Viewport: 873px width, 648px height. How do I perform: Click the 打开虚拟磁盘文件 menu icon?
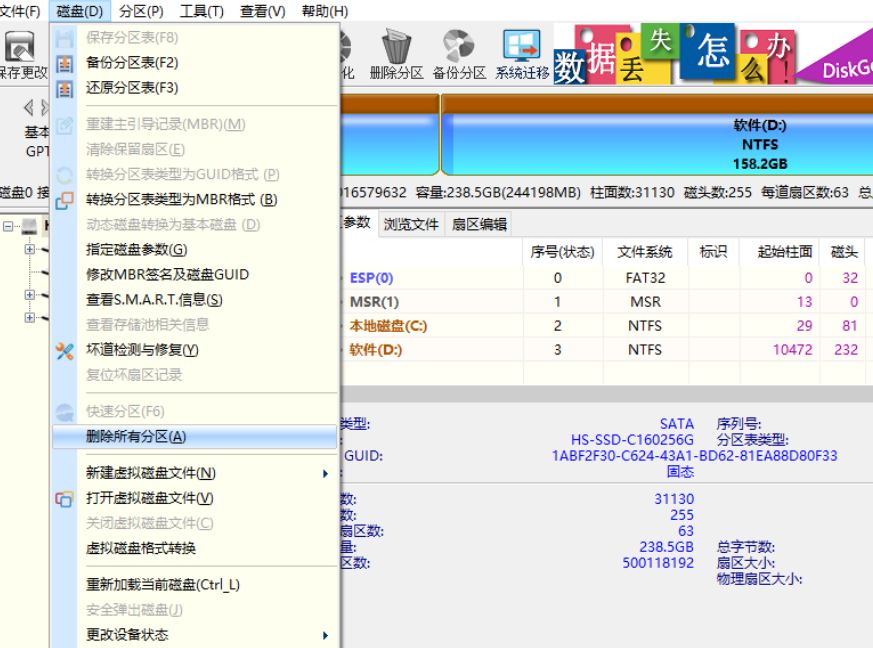tap(65, 498)
